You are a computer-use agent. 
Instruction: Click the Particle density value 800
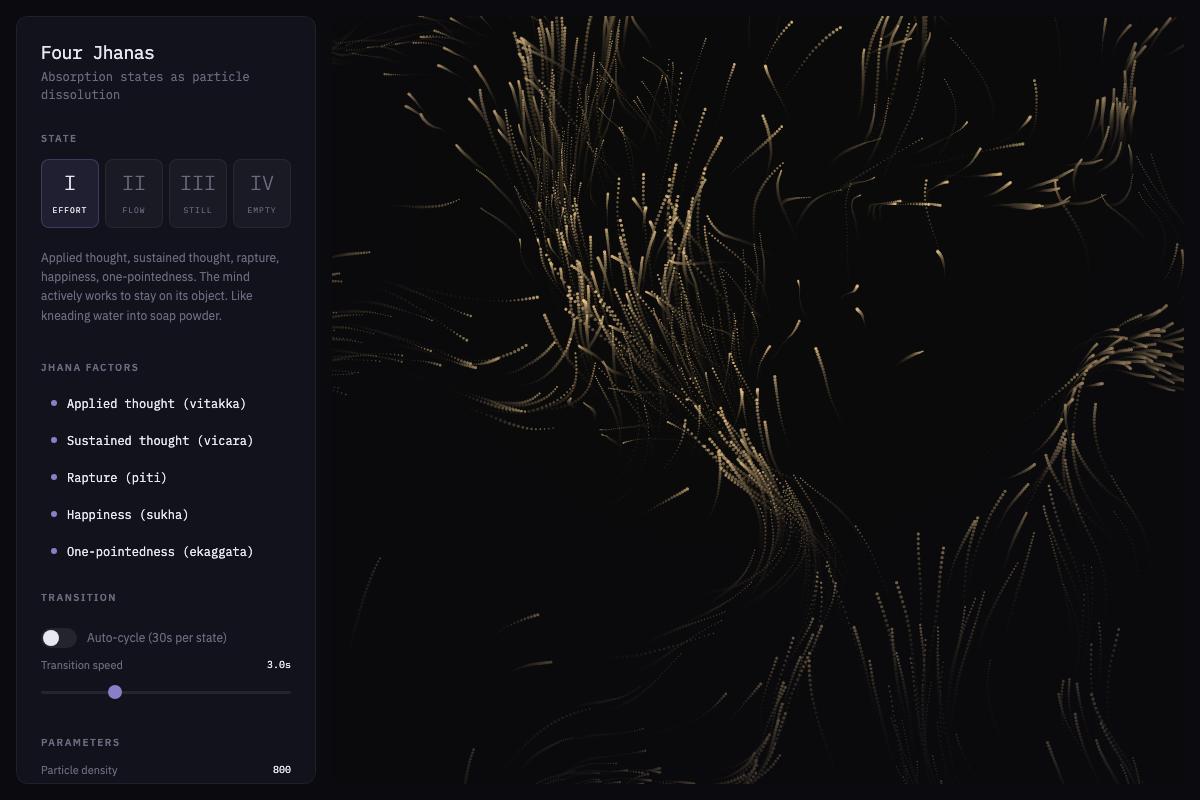(x=281, y=770)
